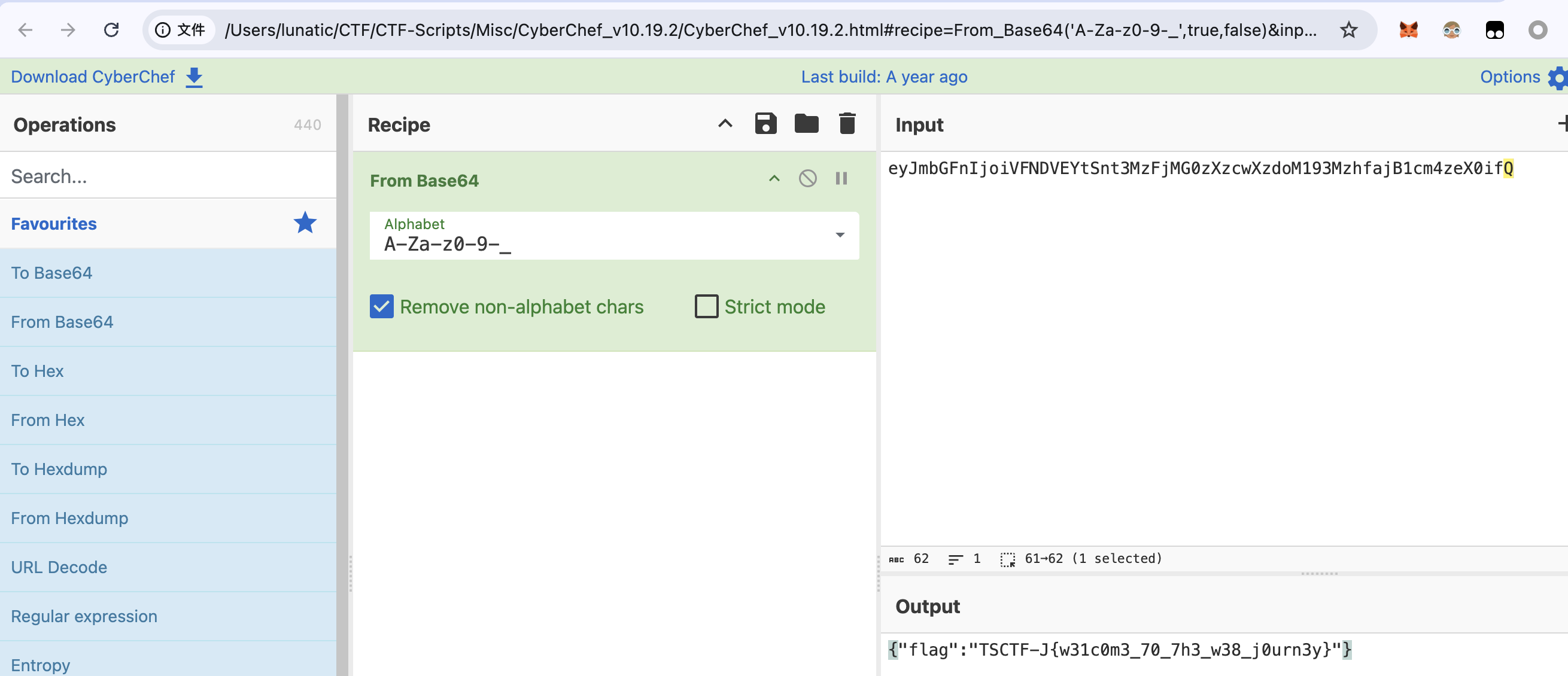Load a recipe using folder icon
This screenshot has height=676, width=1568.
coord(806,123)
